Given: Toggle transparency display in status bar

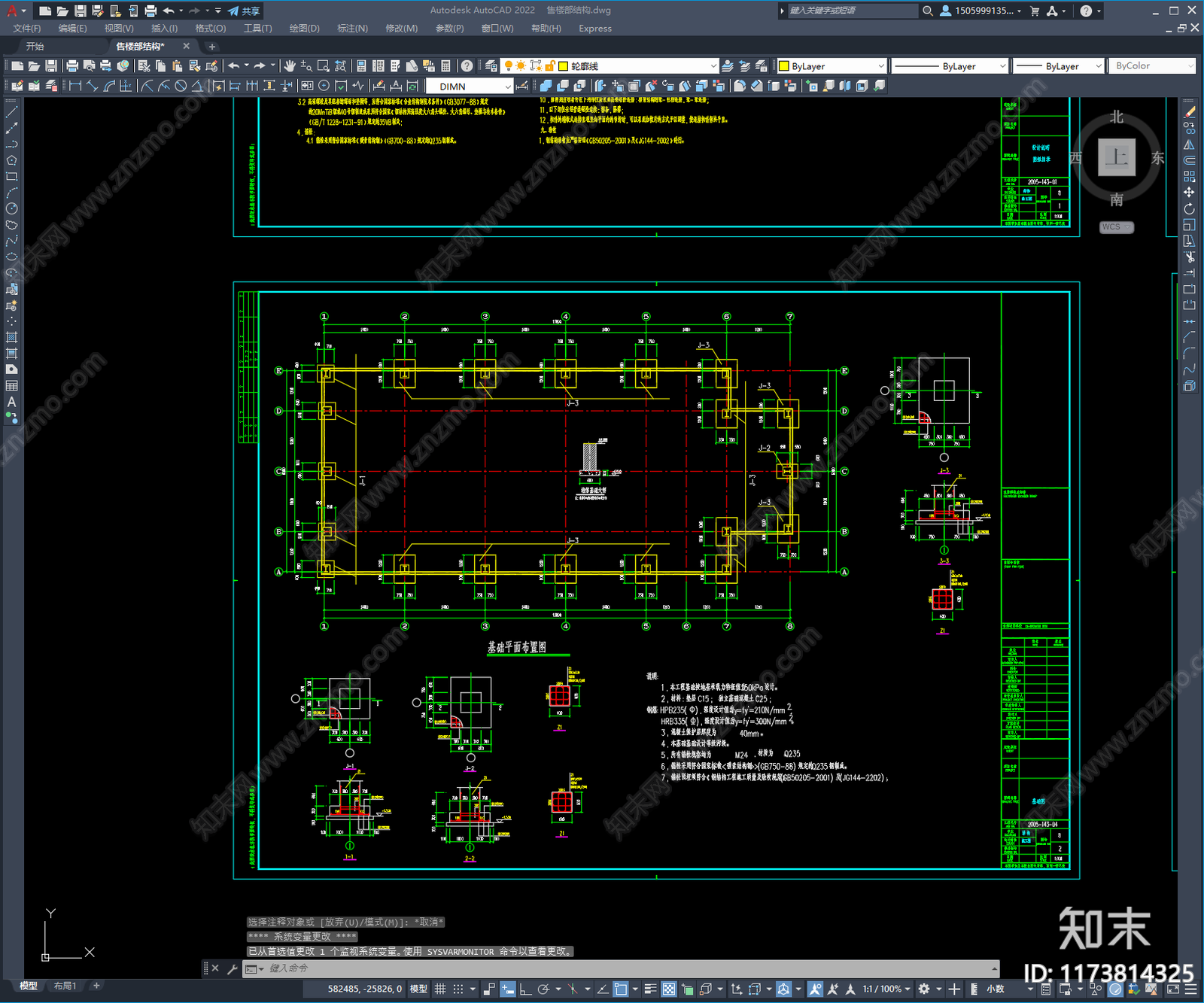Looking at the screenshot, I should [x=668, y=989].
